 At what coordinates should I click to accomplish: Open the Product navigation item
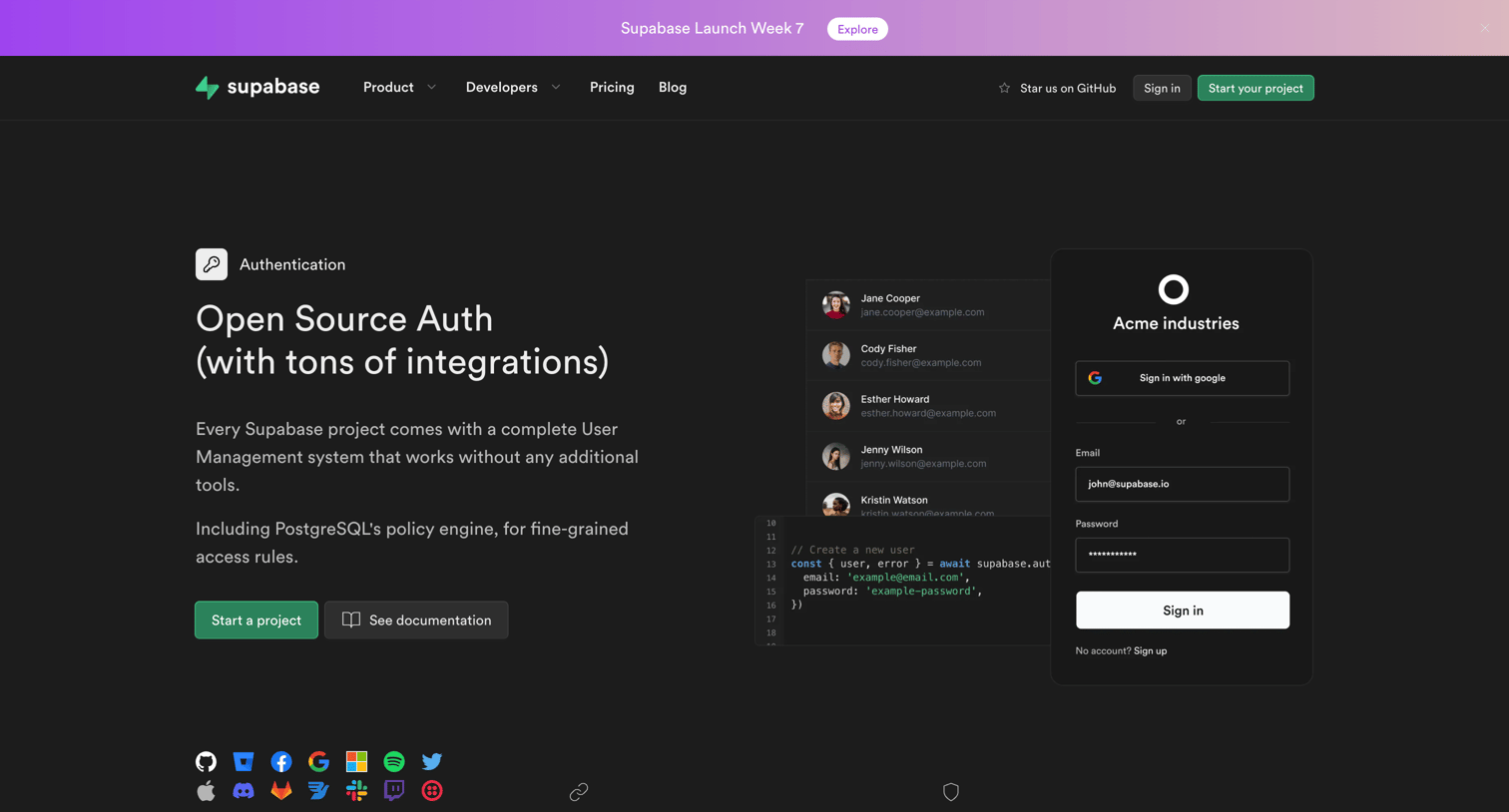pos(388,88)
